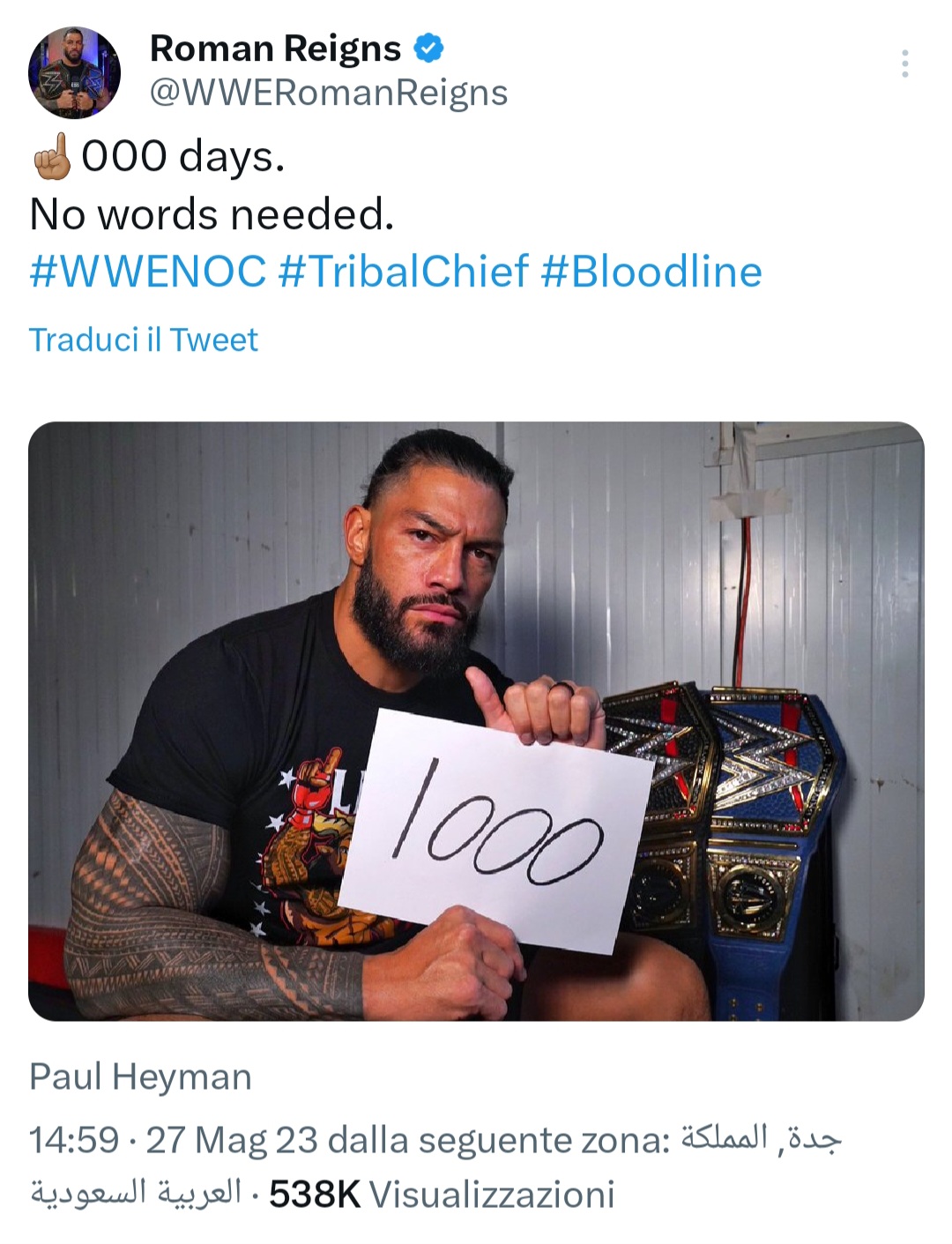Open the tweet photo of 1000 sign
This screenshot has height=1244, width=952.
click(x=476, y=721)
